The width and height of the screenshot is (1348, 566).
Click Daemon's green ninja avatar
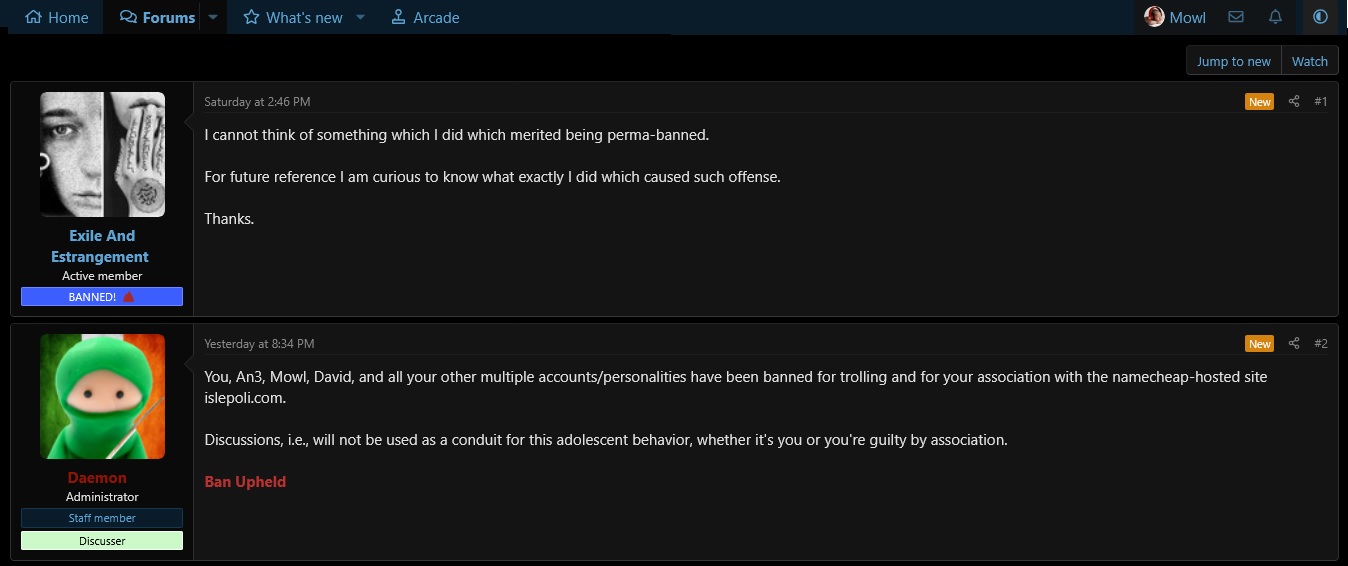coord(102,396)
